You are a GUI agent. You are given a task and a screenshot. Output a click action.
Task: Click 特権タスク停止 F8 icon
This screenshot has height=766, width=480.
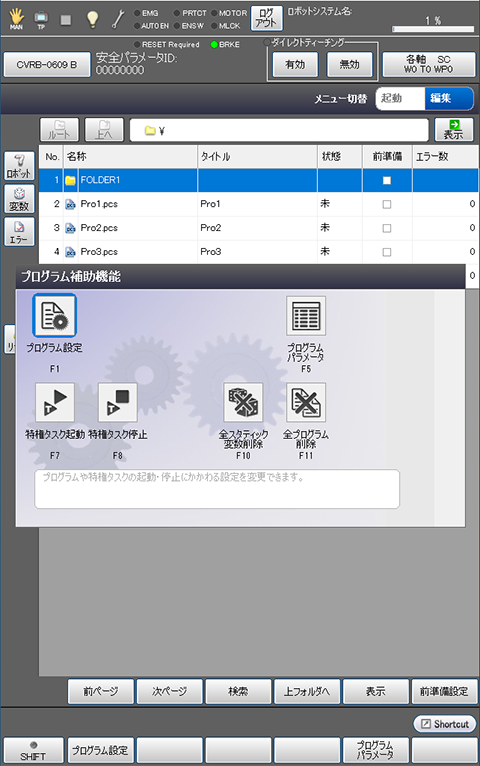pyautogui.click(x=118, y=402)
